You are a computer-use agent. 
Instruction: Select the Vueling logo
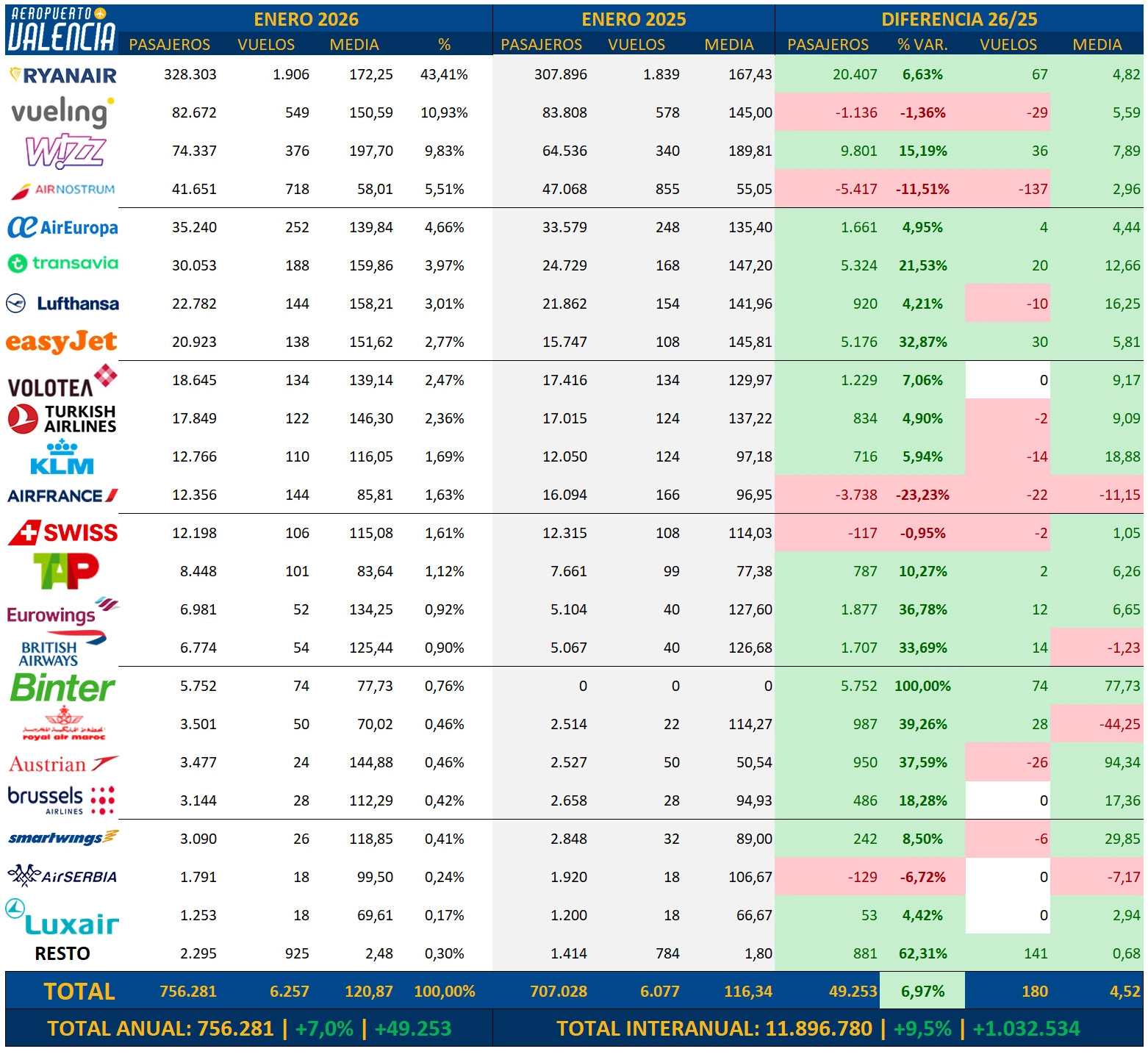[x=63, y=112]
